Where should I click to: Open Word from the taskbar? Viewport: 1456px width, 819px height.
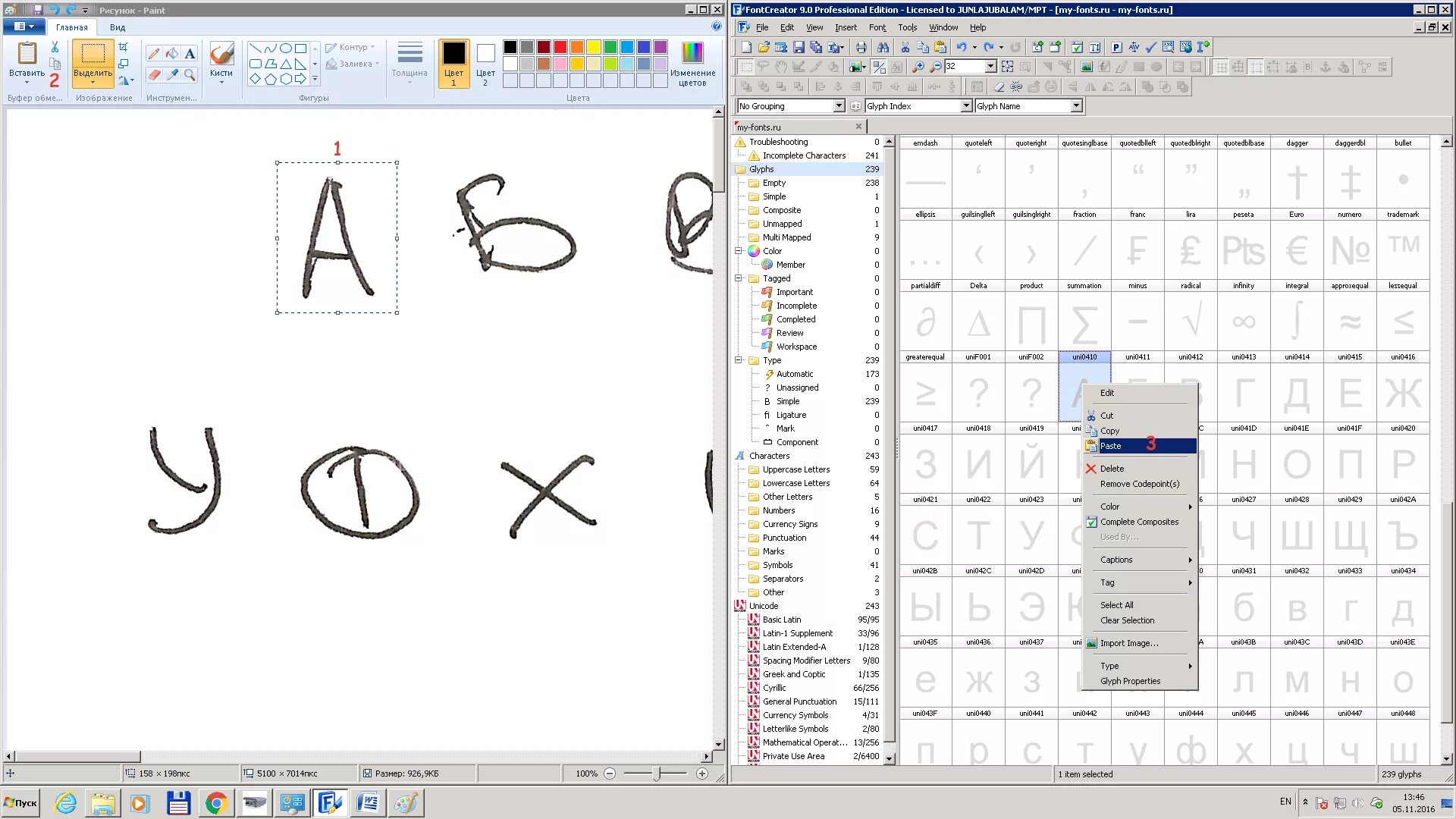point(368,802)
